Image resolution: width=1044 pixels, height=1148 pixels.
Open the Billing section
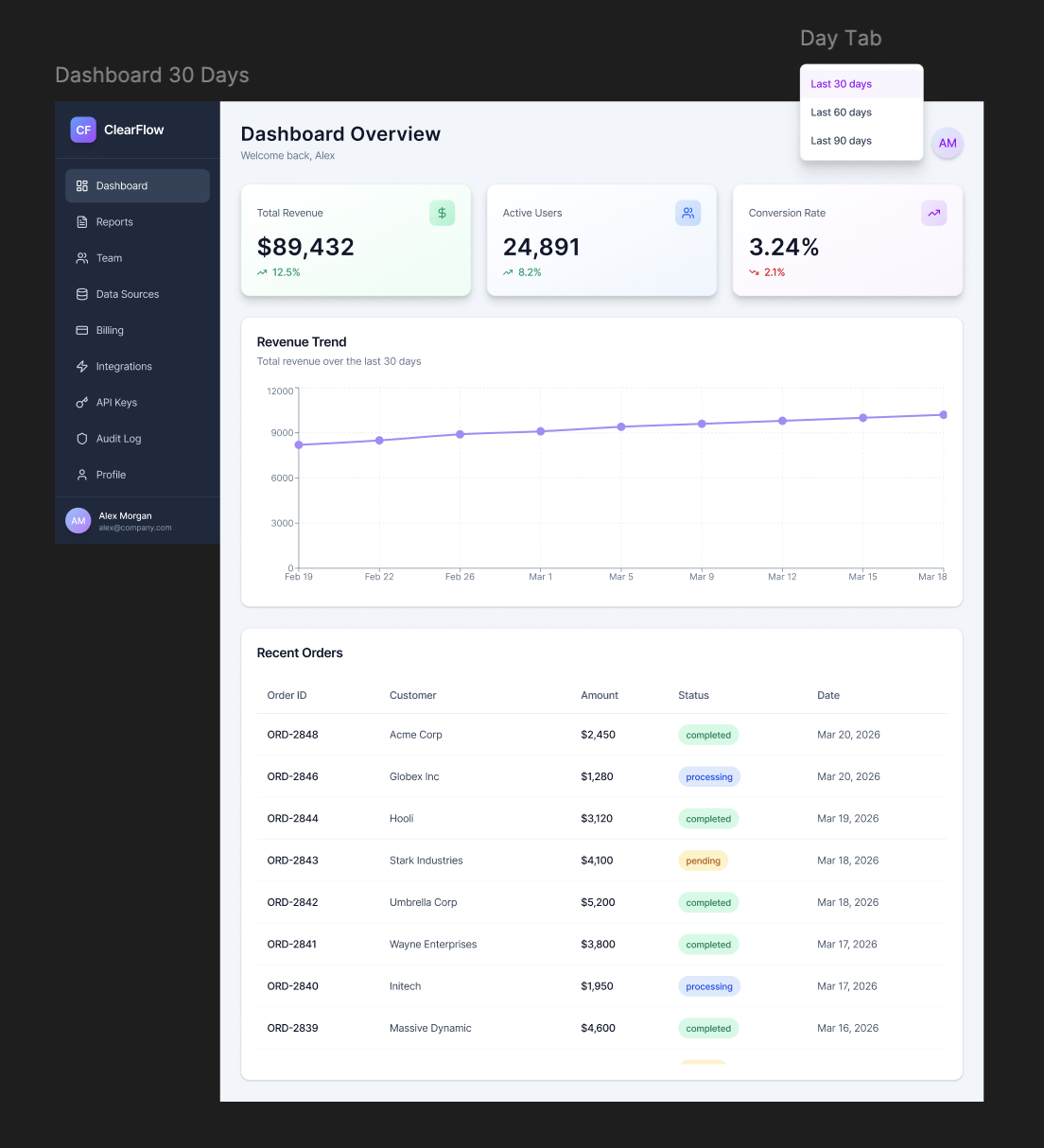(137, 330)
